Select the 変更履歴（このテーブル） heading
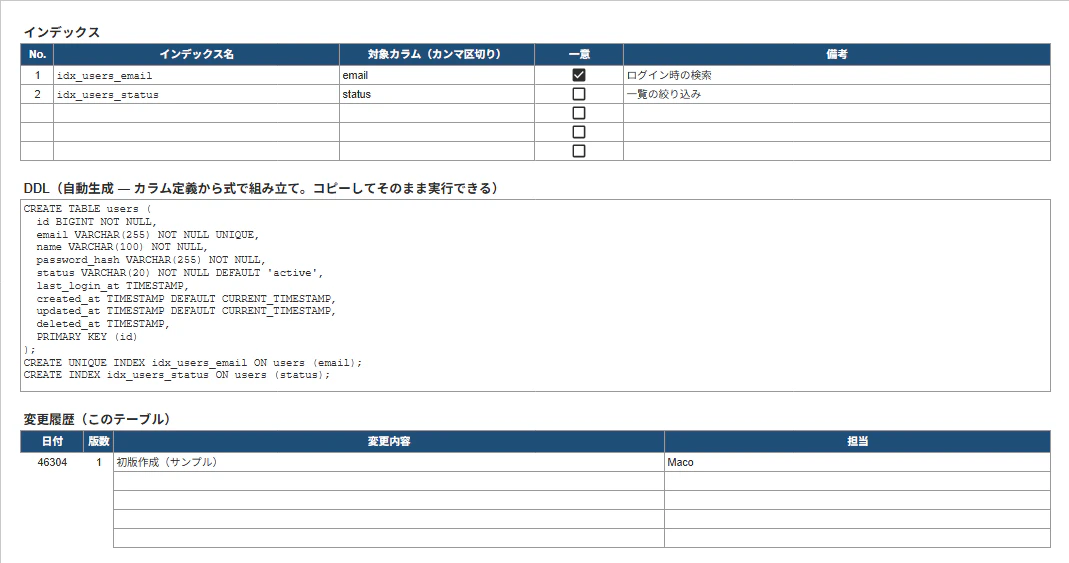The height and width of the screenshot is (563, 1069). coord(97,419)
